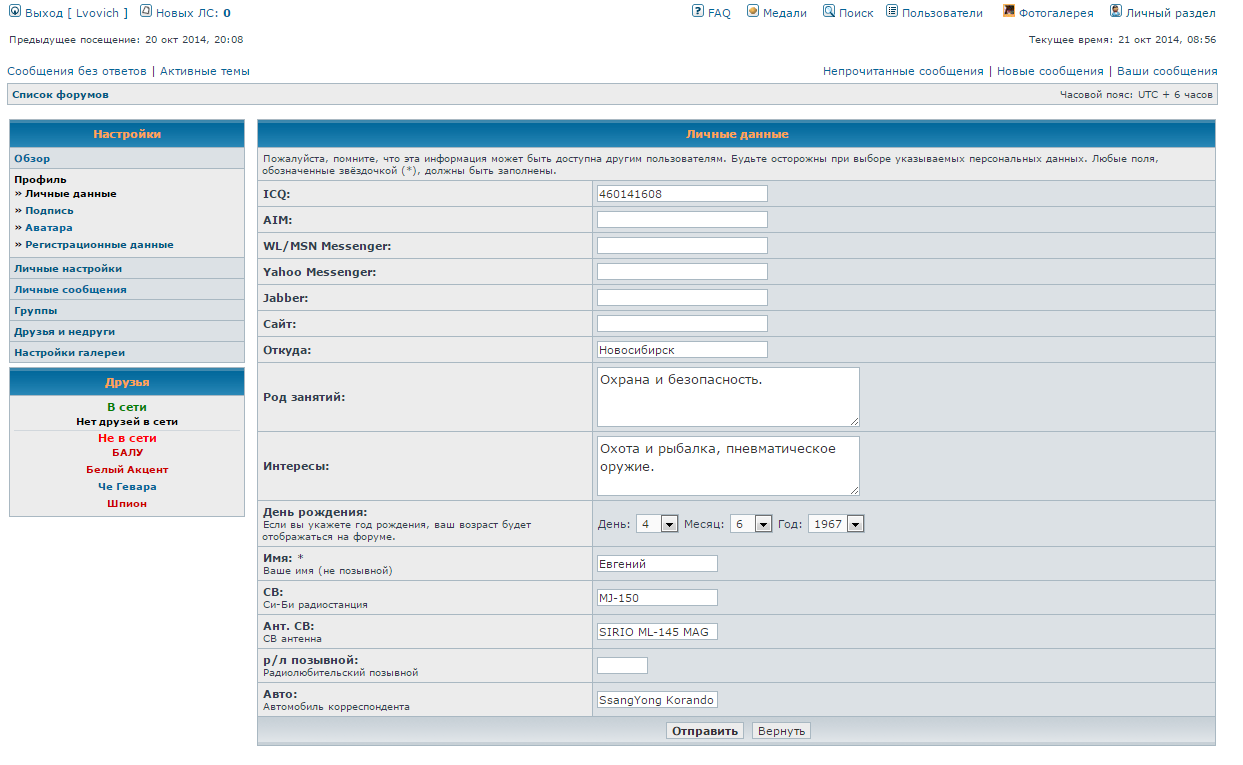Open Личные настройки section in sidebar

68,269
